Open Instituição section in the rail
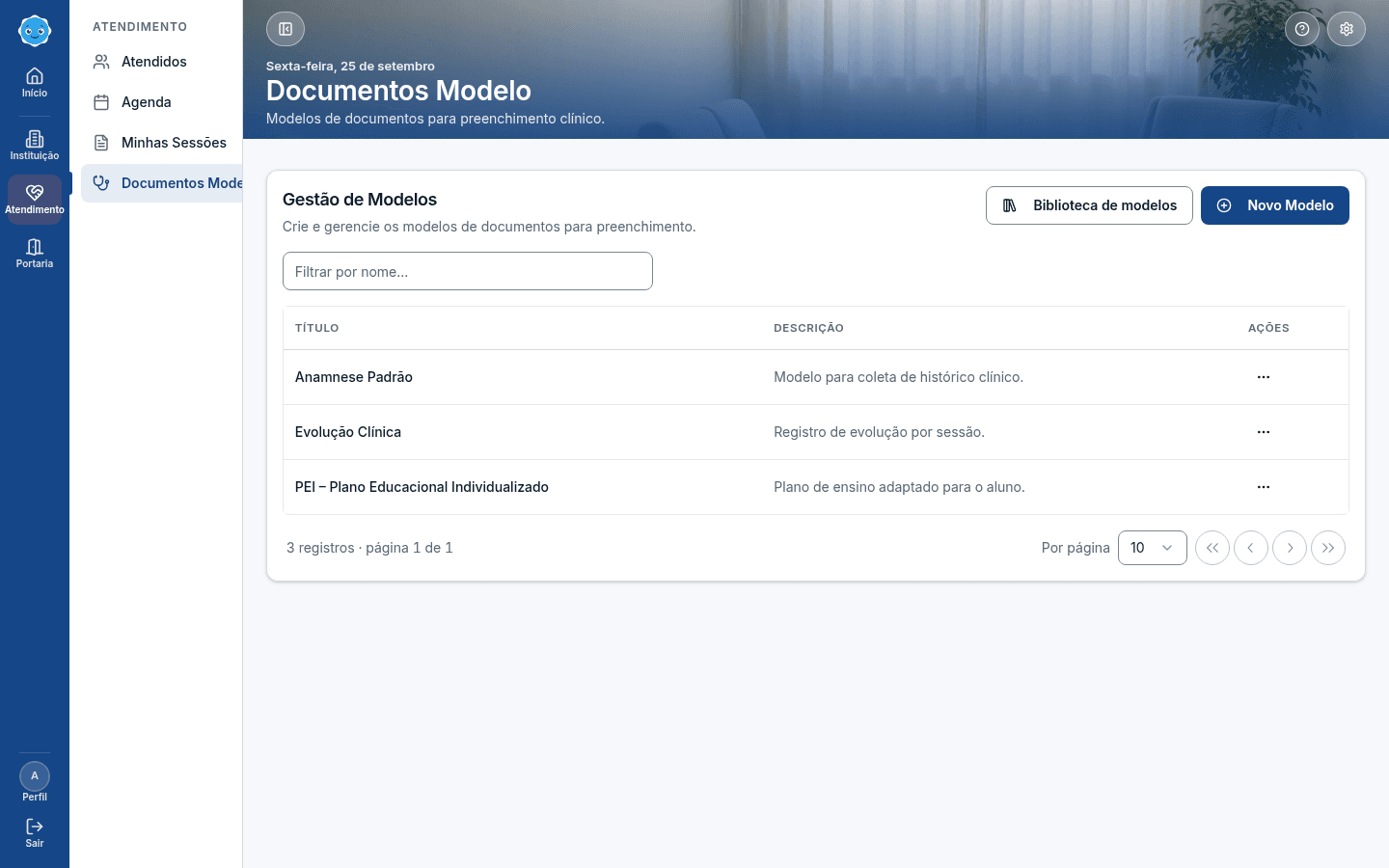 [x=35, y=146]
